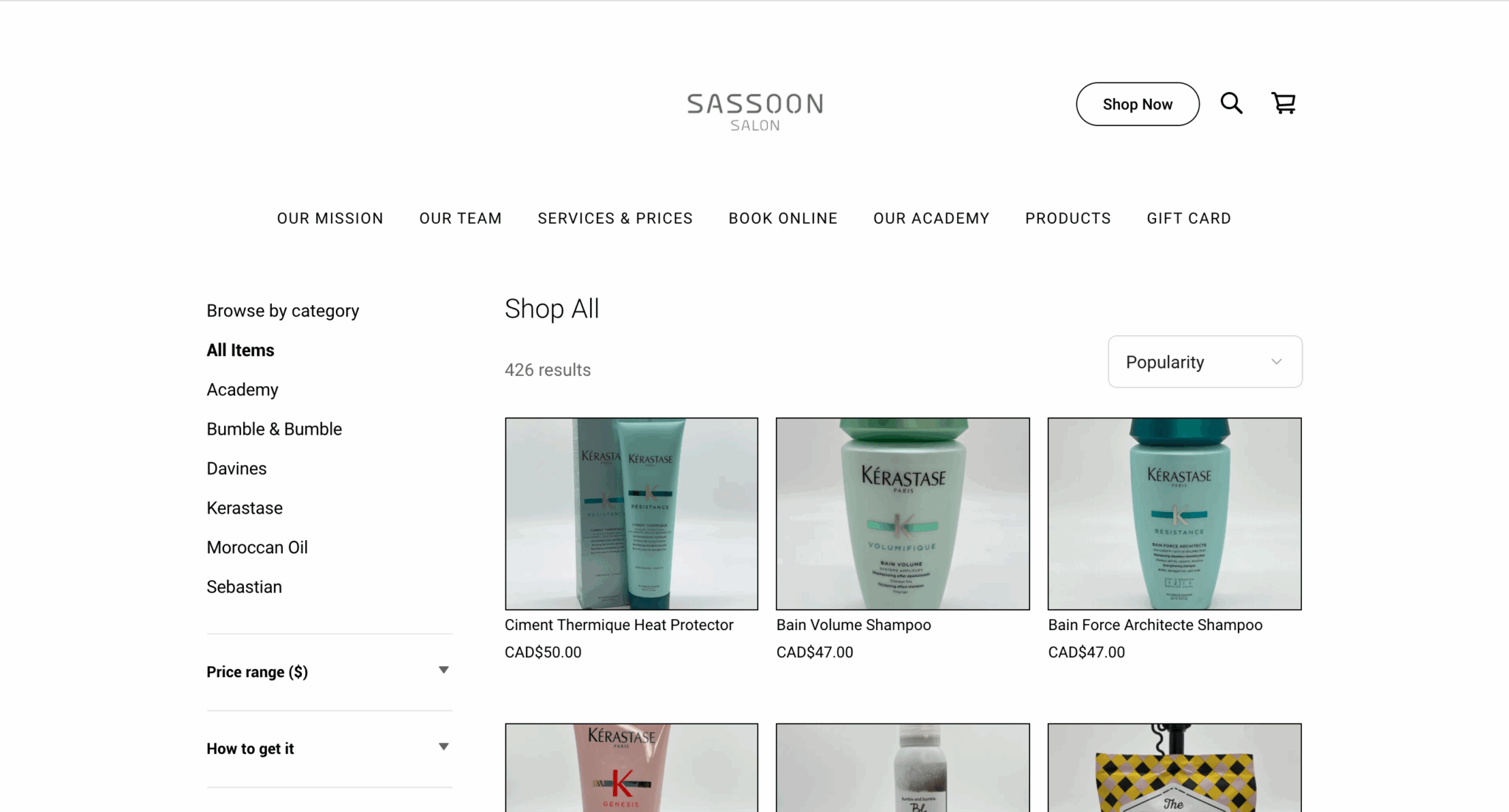Screen dimensions: 1509x812
Task: Open the Ciment Thermique Heat Protector image
Action: pos(631,514)
